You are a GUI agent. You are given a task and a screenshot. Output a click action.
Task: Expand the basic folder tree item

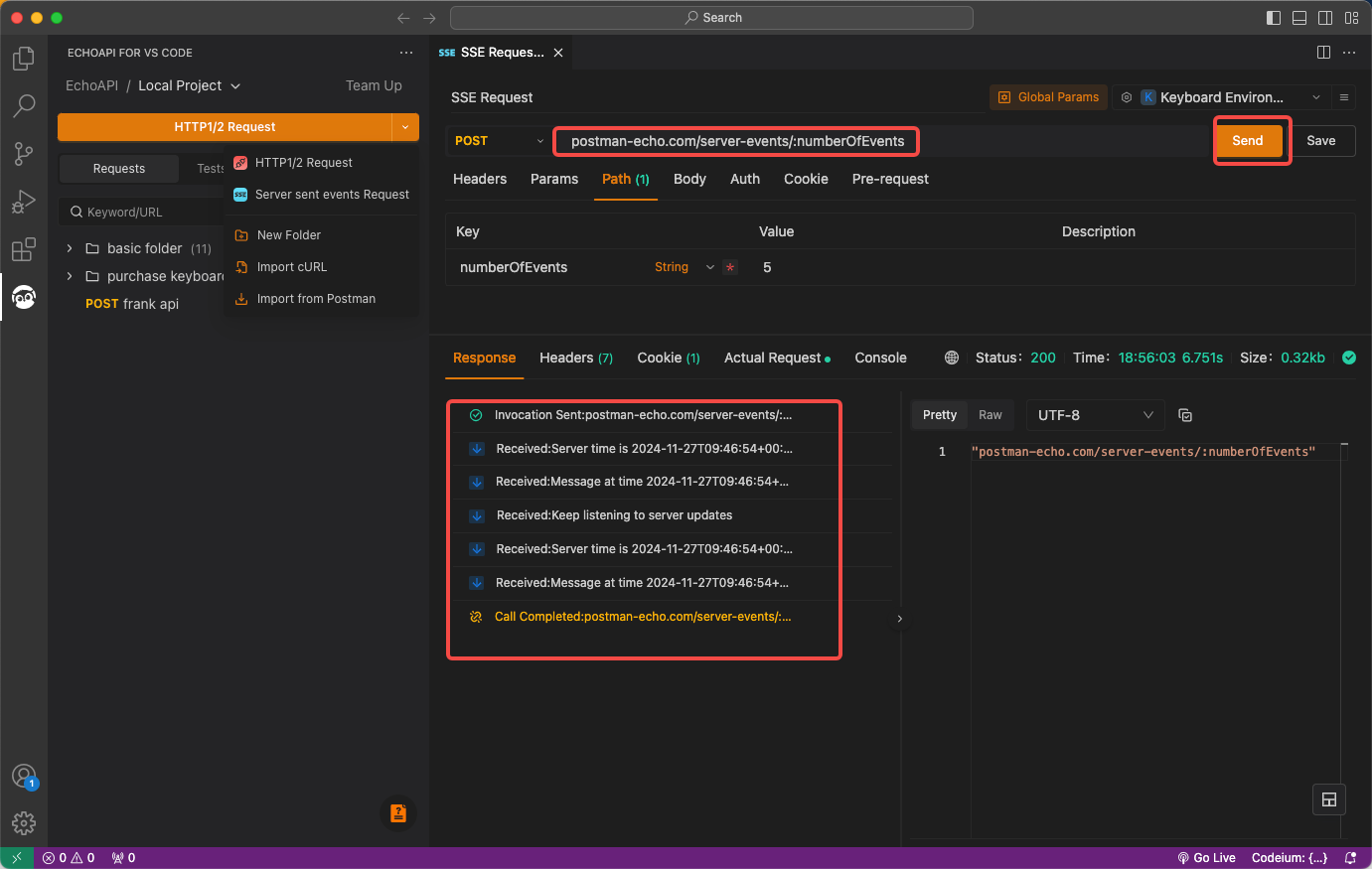coord(138,248)
